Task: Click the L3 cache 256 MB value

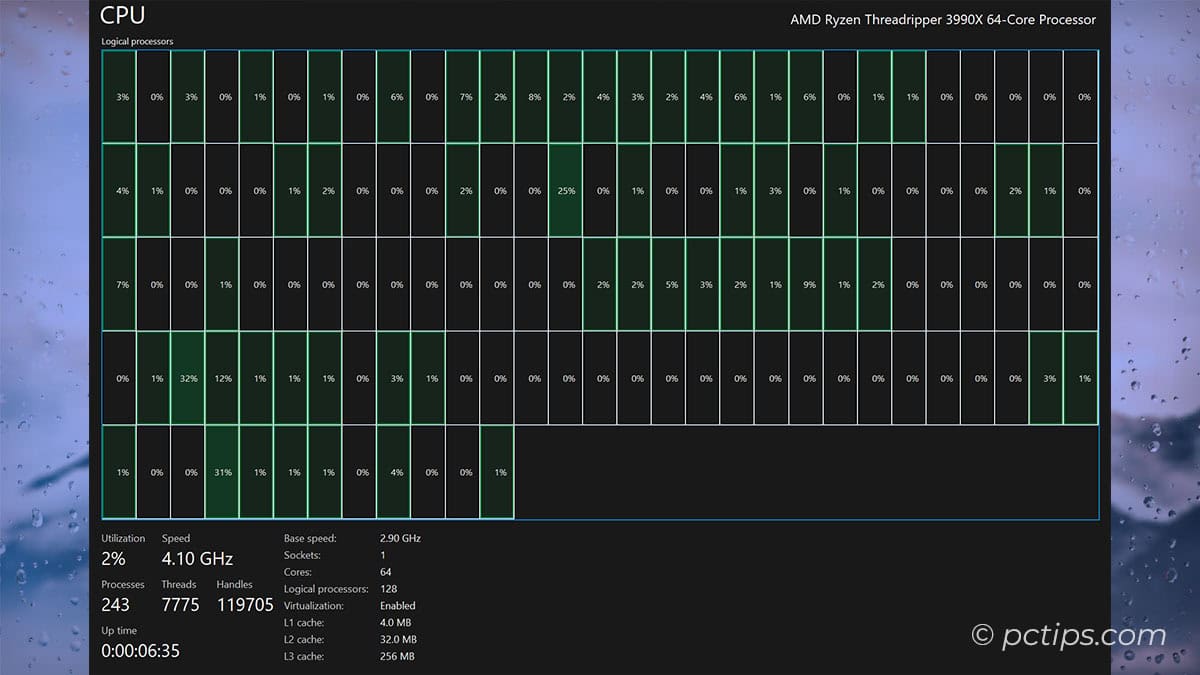Action: (397, 656)
